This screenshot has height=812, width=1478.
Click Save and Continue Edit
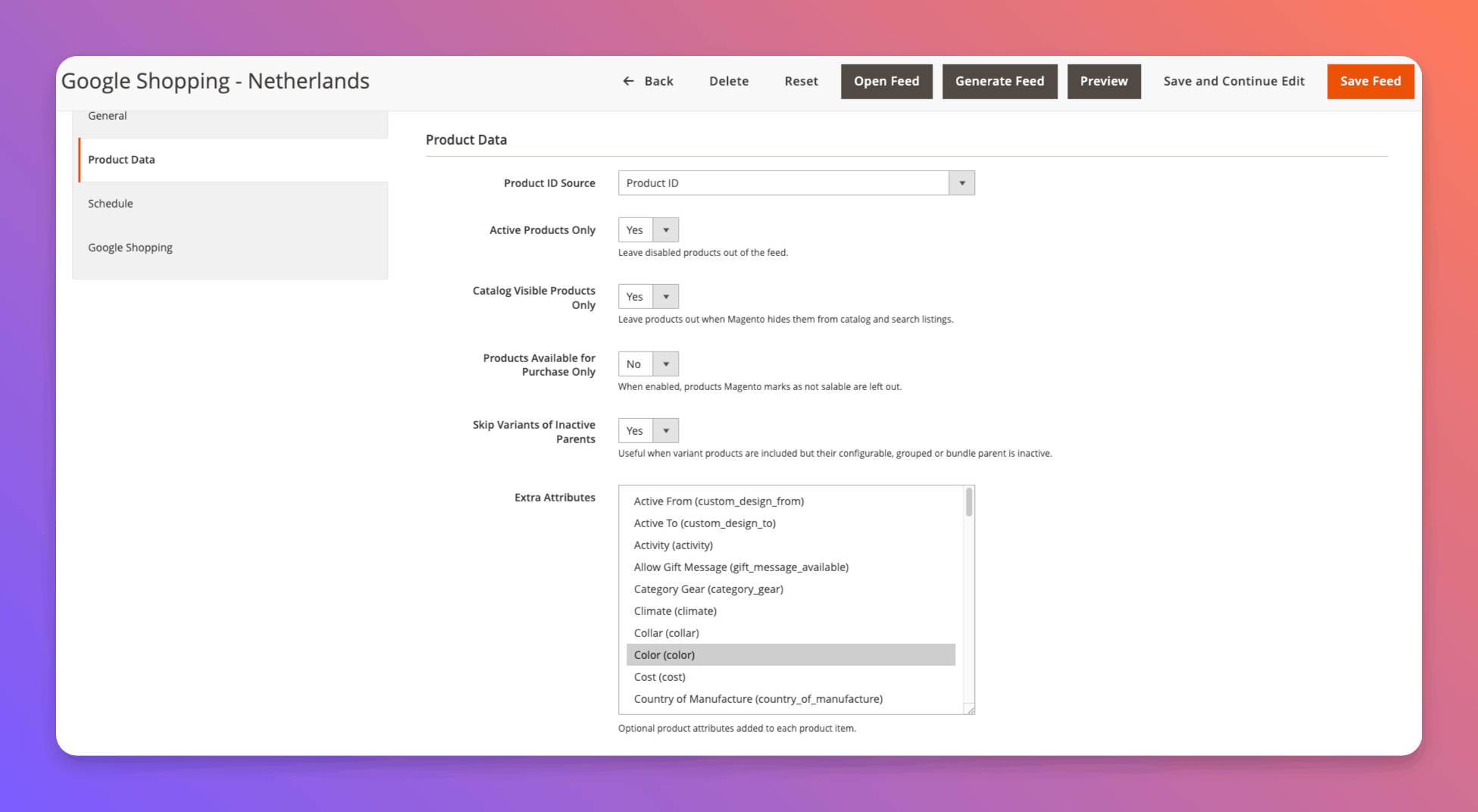pos(1233,81)
